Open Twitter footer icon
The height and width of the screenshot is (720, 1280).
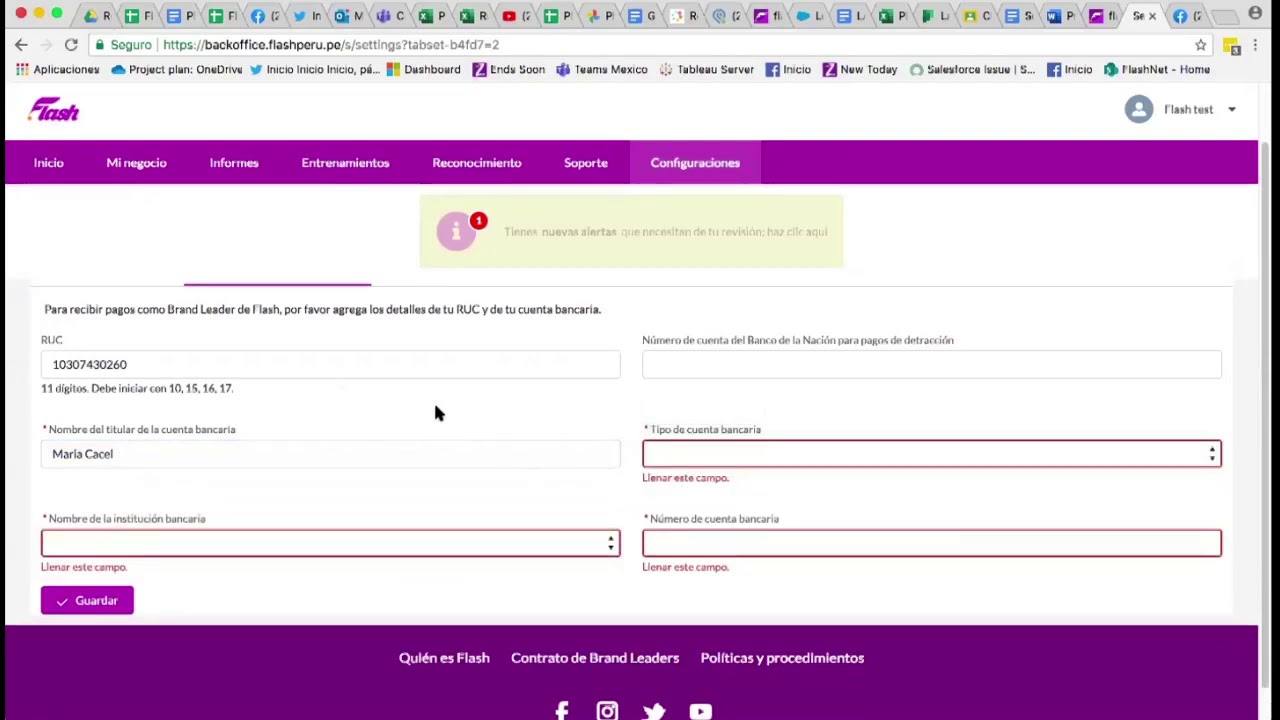(x=654, y=711)
